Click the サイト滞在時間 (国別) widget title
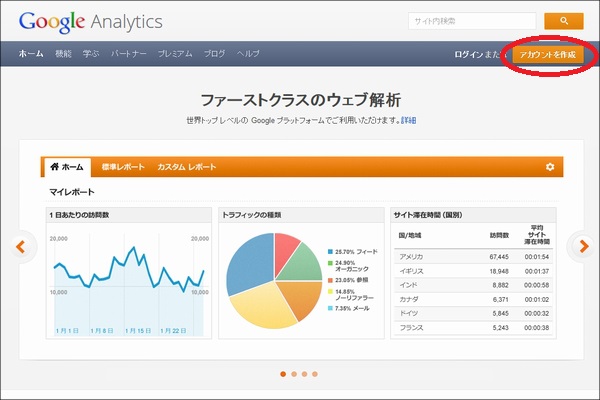Image resolution: width=600 pixels, height=400 pixels. 428,215
